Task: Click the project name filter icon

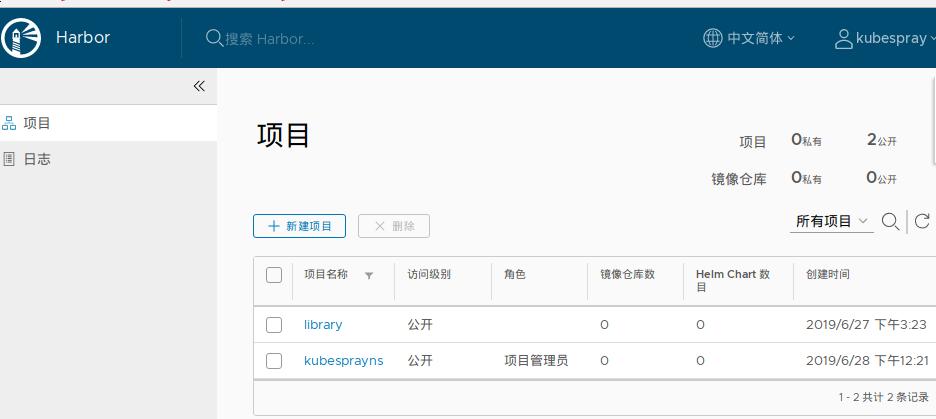Action: pyautogui.click(x=369, y=275)
